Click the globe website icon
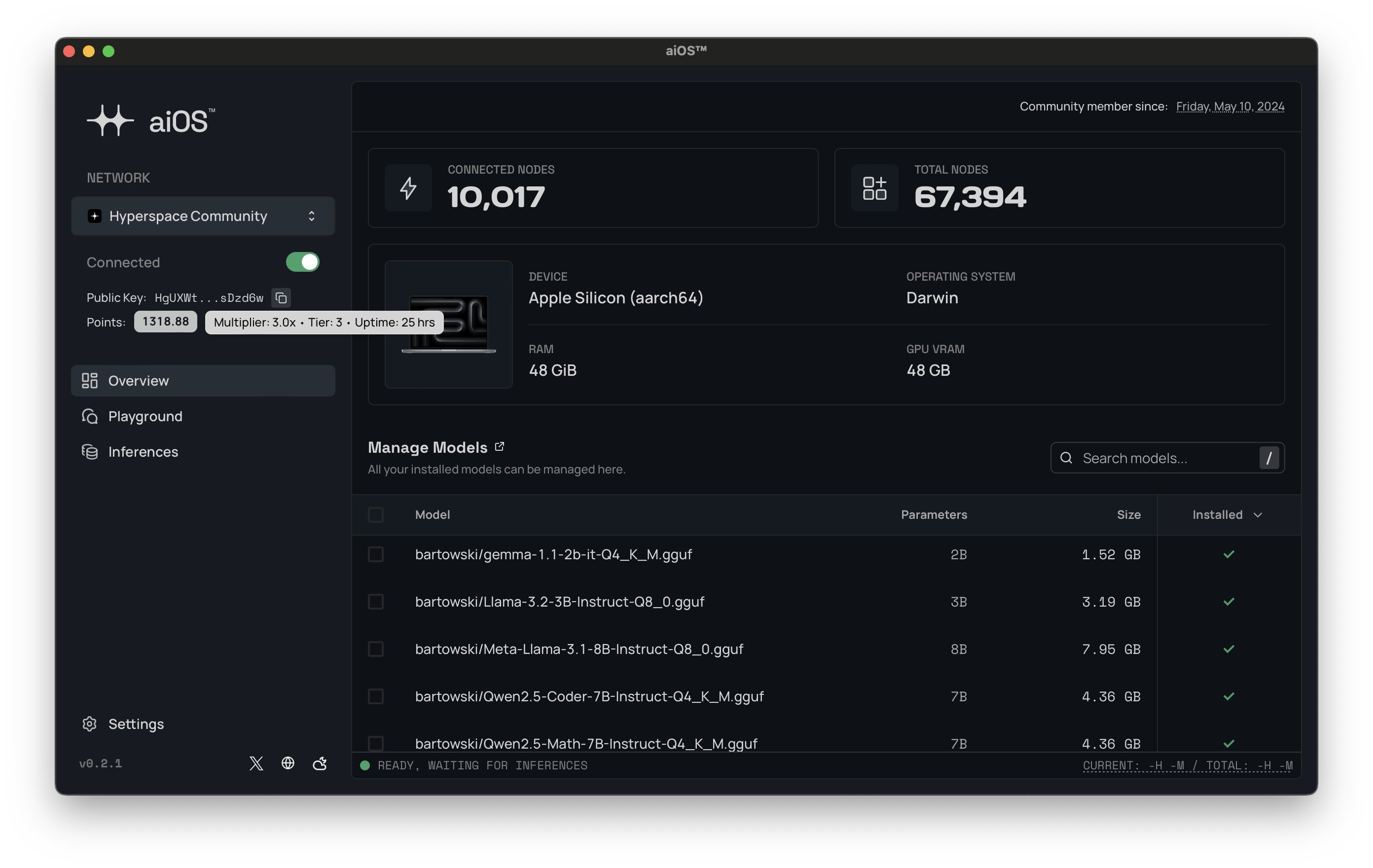1373x868 pixels. click(288, 763)
